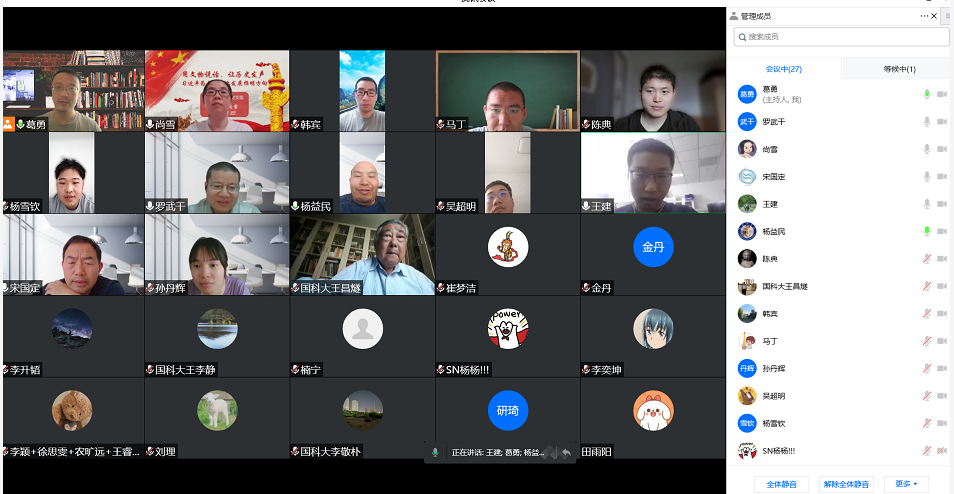The height and width of the screenshot is (494, 954).
Task: Click the 解除全体静音 unmute all button
Action: click(x=847, y=484)
